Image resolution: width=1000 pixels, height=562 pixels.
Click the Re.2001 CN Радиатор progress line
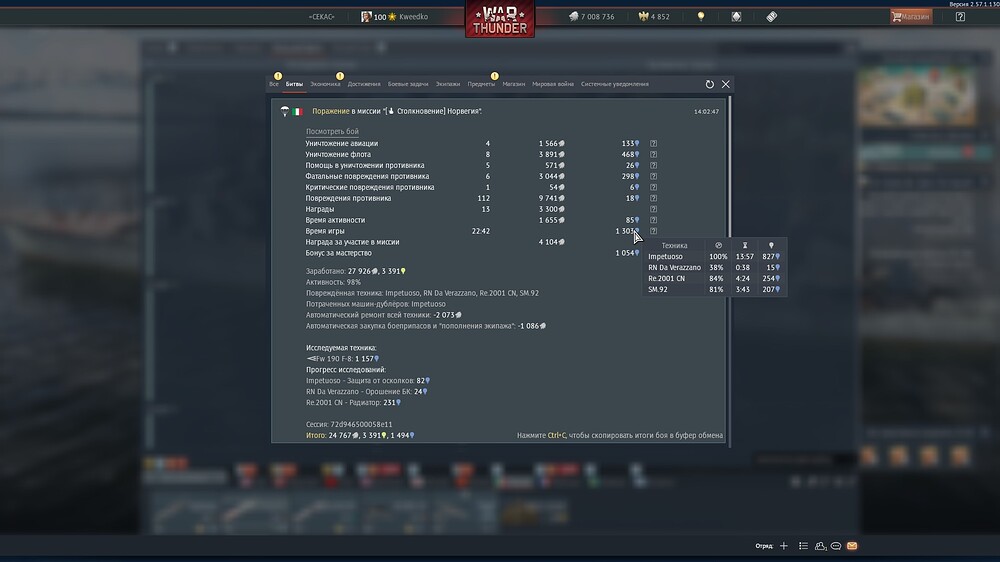[353, 403]
